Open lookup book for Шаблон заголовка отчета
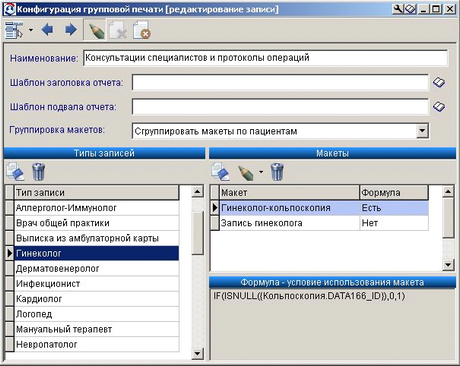The image size is (460, 366). 439,82
